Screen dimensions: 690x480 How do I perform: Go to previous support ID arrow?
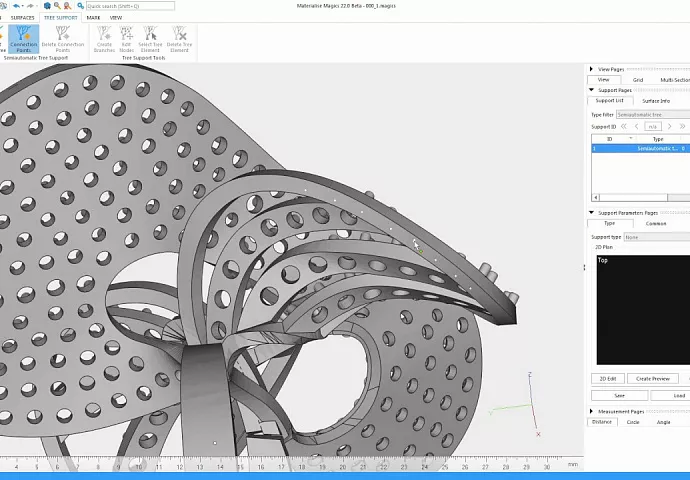[x=637, y=126]
